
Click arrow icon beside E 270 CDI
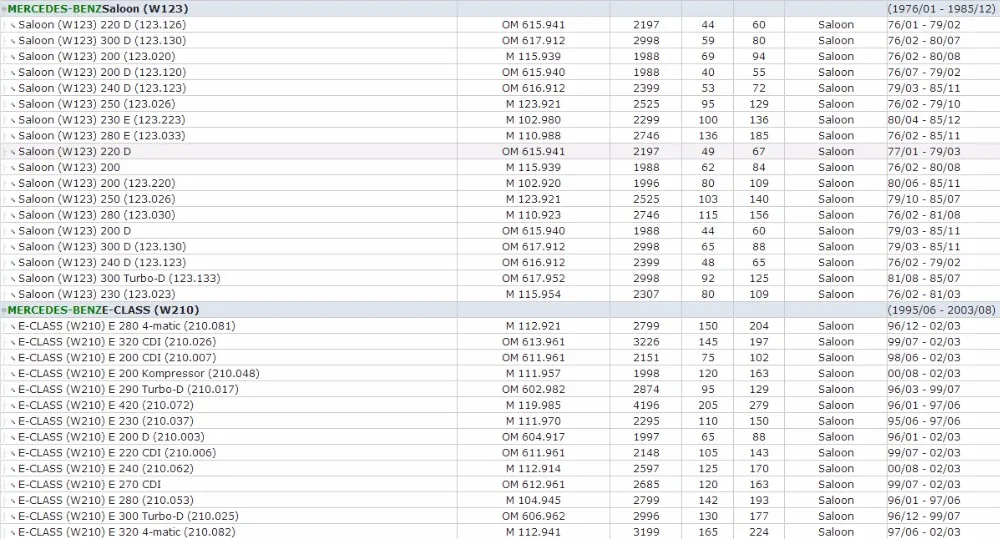coord(13,486)
